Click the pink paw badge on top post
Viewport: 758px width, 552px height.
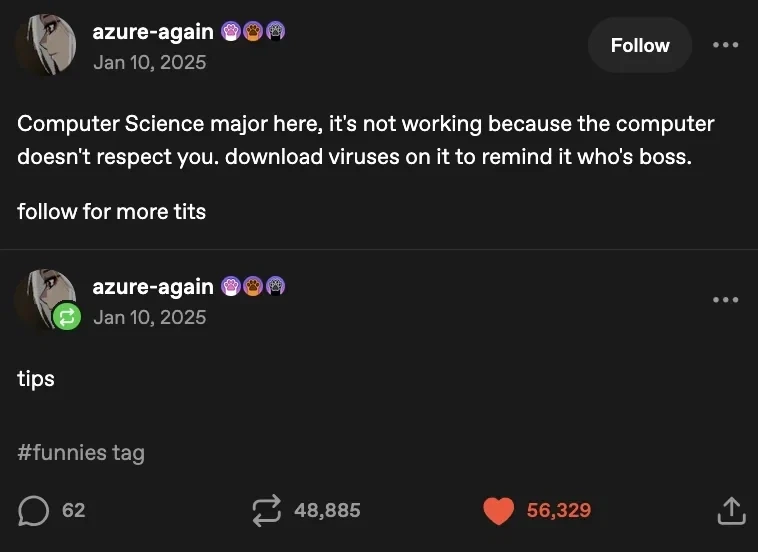tap(231, 32)
